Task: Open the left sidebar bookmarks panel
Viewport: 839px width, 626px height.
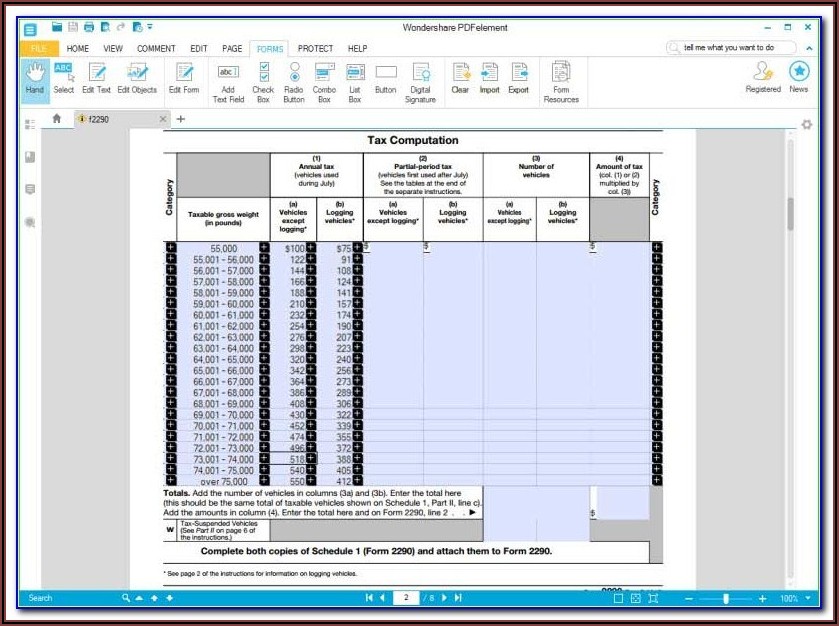Action: click(31, 157)
